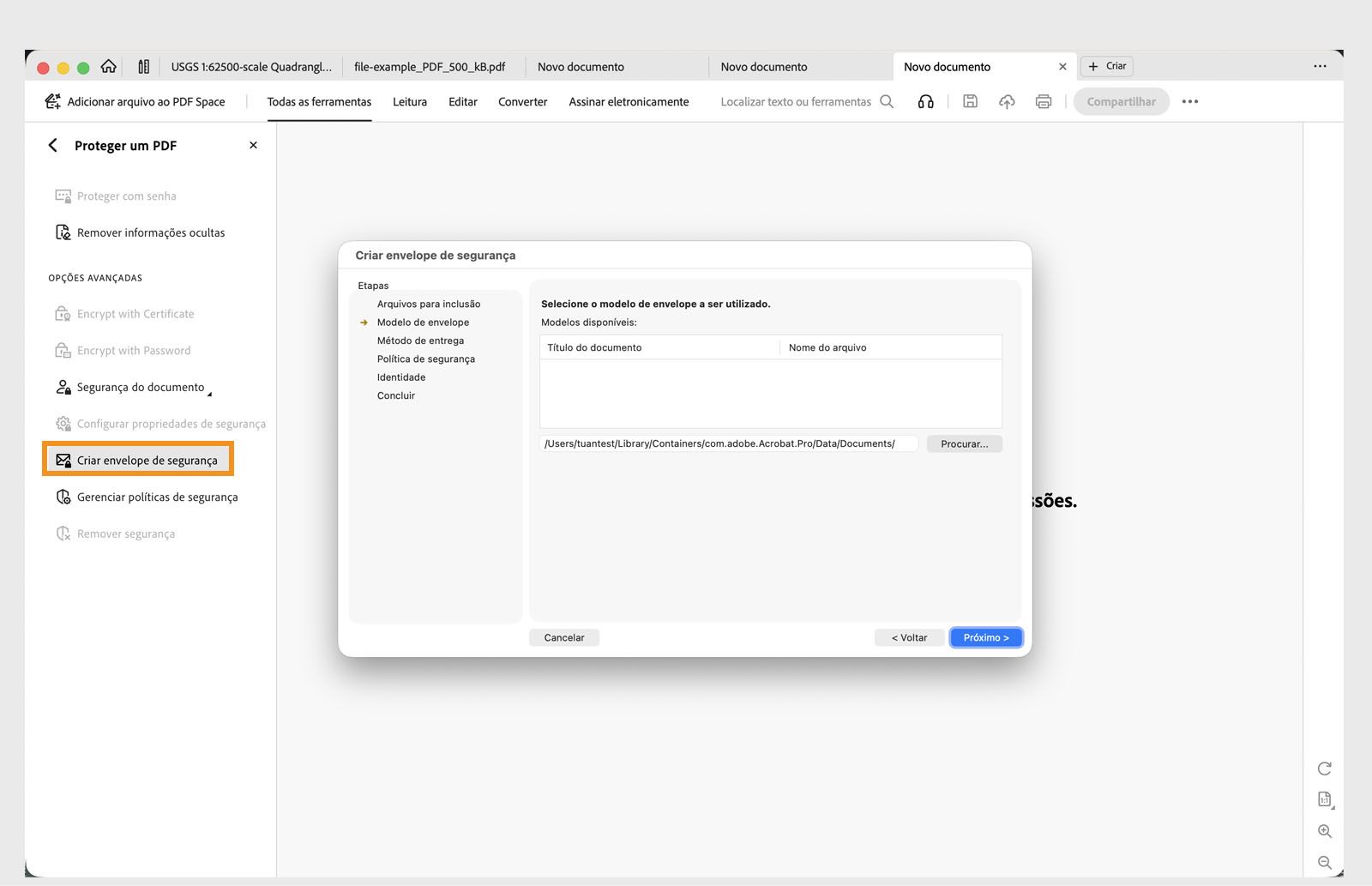Select Encrypt with Certificate option

tap(124, 314)
